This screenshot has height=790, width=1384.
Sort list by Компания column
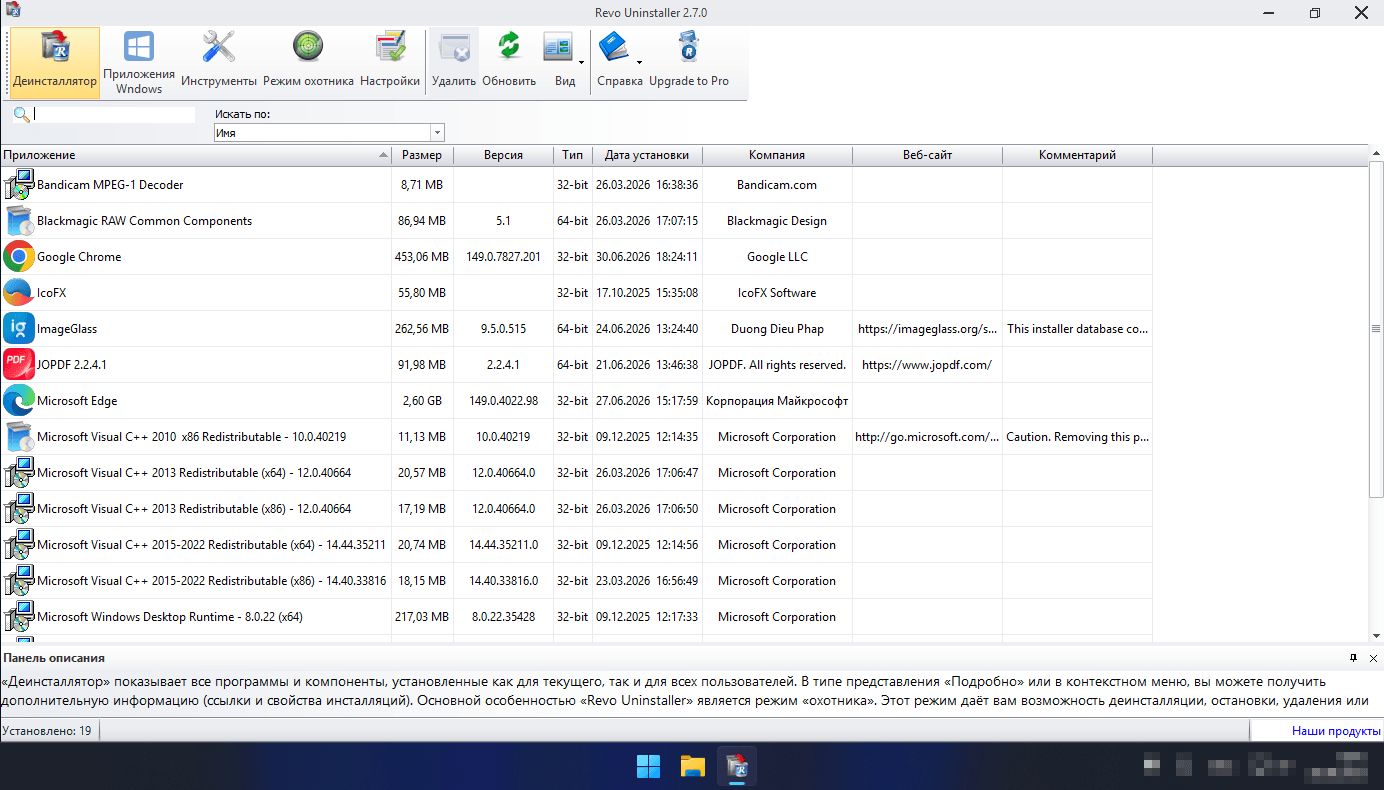point(778,155)
